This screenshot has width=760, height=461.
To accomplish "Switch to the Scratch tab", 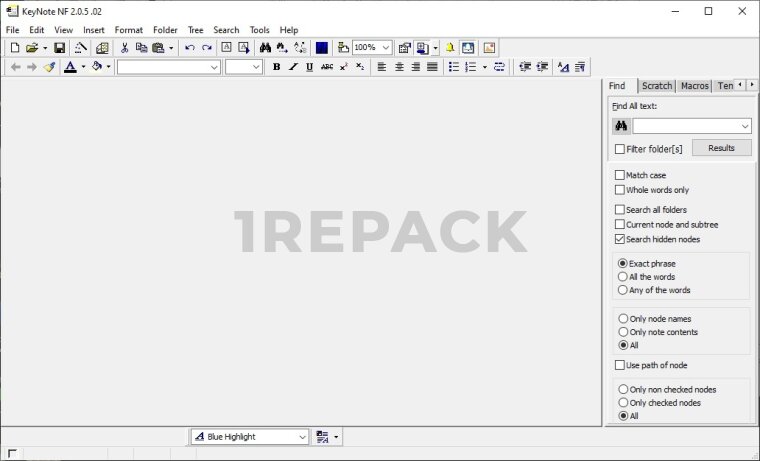I will [657, 86].
